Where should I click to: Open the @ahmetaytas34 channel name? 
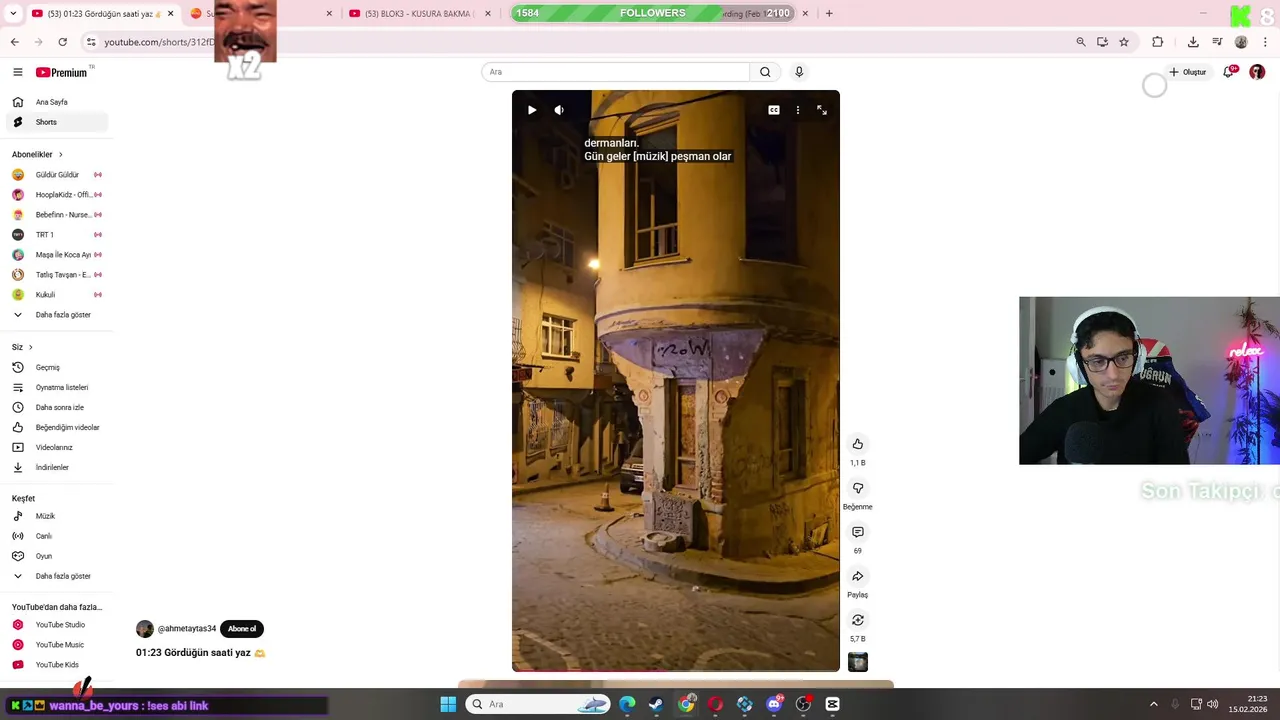pos(187,629)
